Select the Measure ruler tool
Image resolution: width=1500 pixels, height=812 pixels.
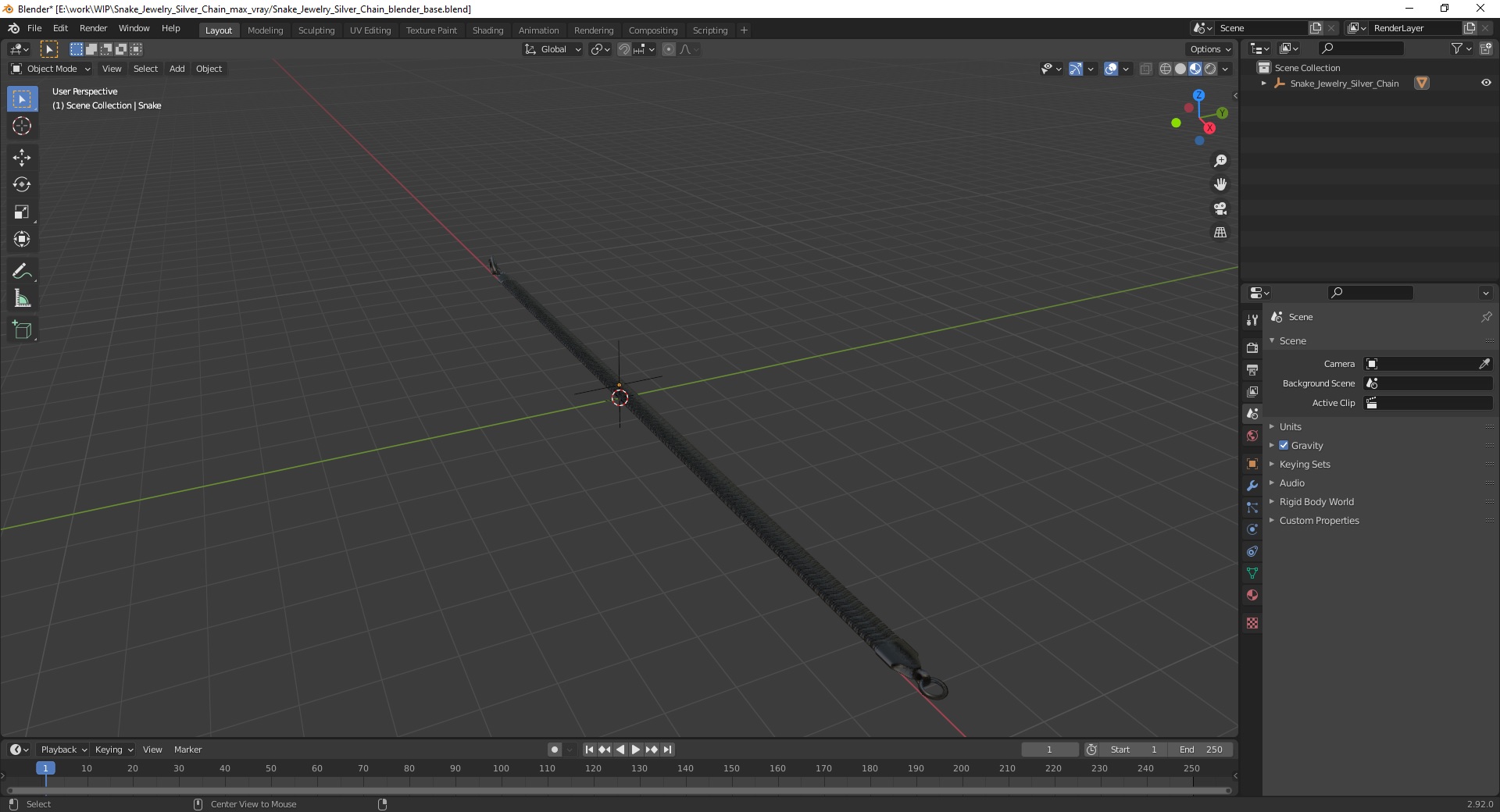pyautogui.click(x=22, y=299)
